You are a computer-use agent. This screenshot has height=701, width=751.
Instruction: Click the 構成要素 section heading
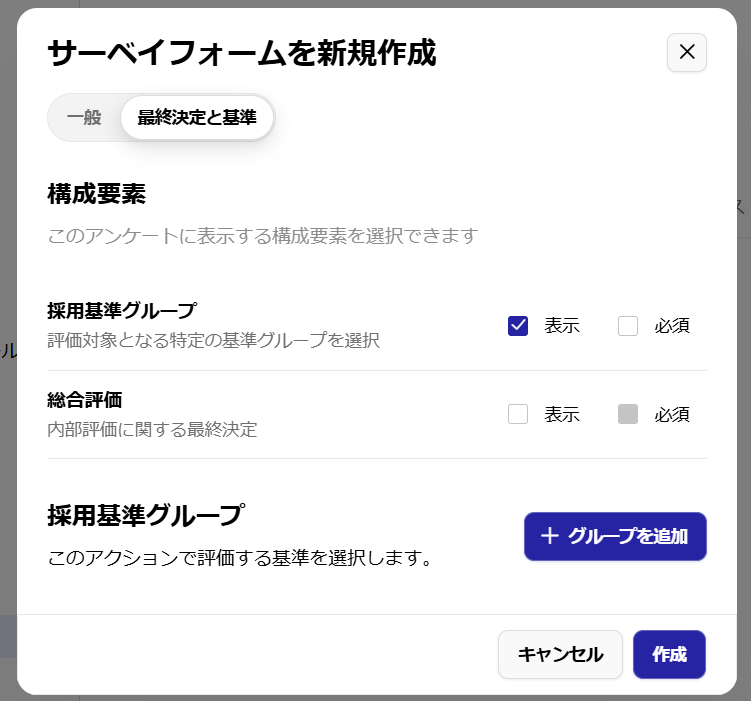[x=96, y=194]
